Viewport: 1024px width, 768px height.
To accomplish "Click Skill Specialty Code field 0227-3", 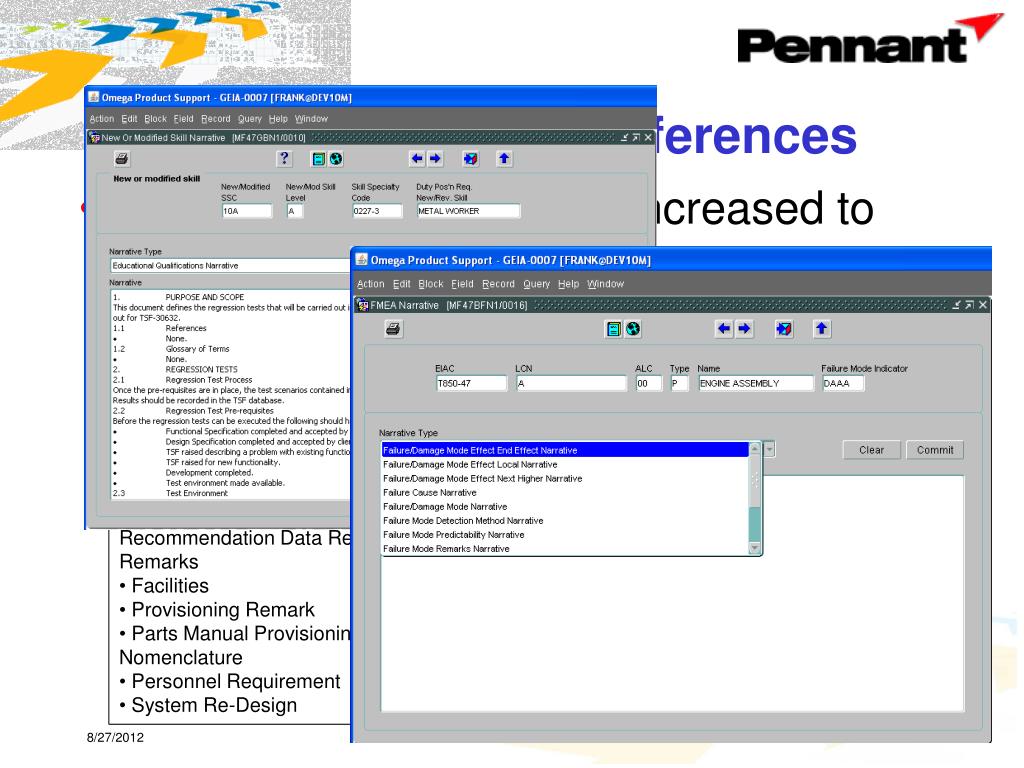I will pos(377,211).
